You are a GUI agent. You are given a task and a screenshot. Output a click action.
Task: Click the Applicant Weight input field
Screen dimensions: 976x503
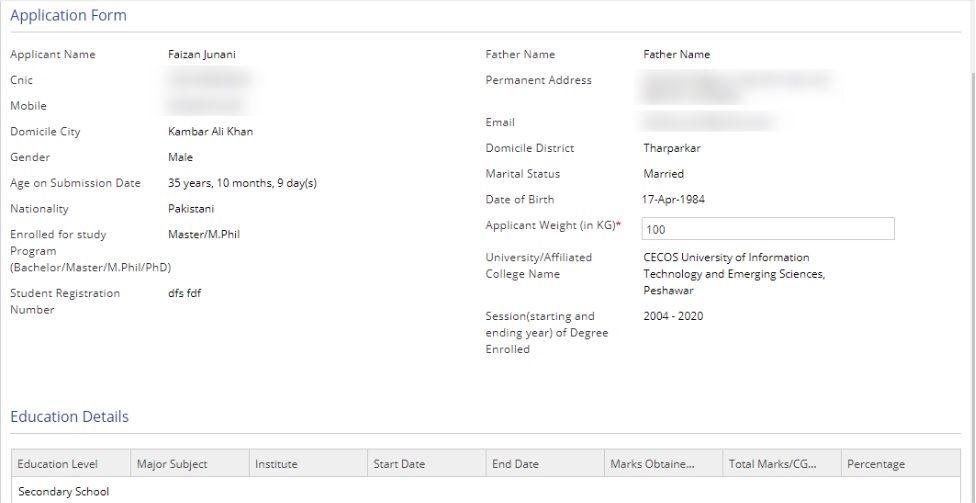(x=767, y=229)
